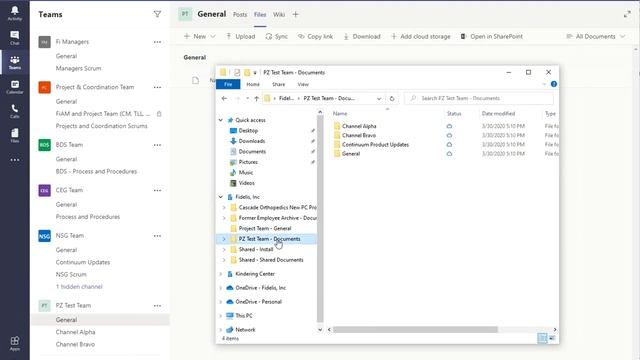Screen dimensions: 640x360
Task: Open the address bar history dropdown
Action: click(x=379, y=98)
